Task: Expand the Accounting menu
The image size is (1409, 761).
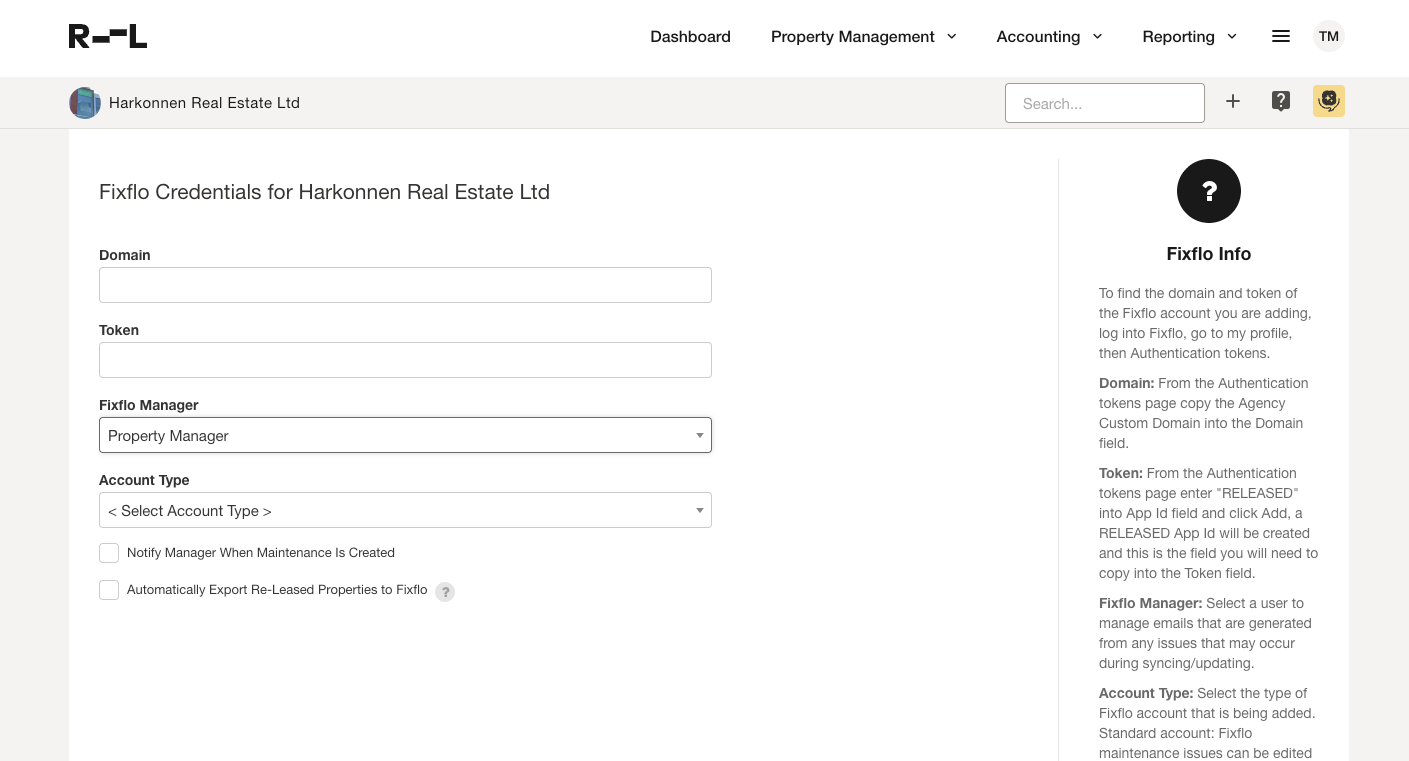Action: click(x=1049, y=37)
